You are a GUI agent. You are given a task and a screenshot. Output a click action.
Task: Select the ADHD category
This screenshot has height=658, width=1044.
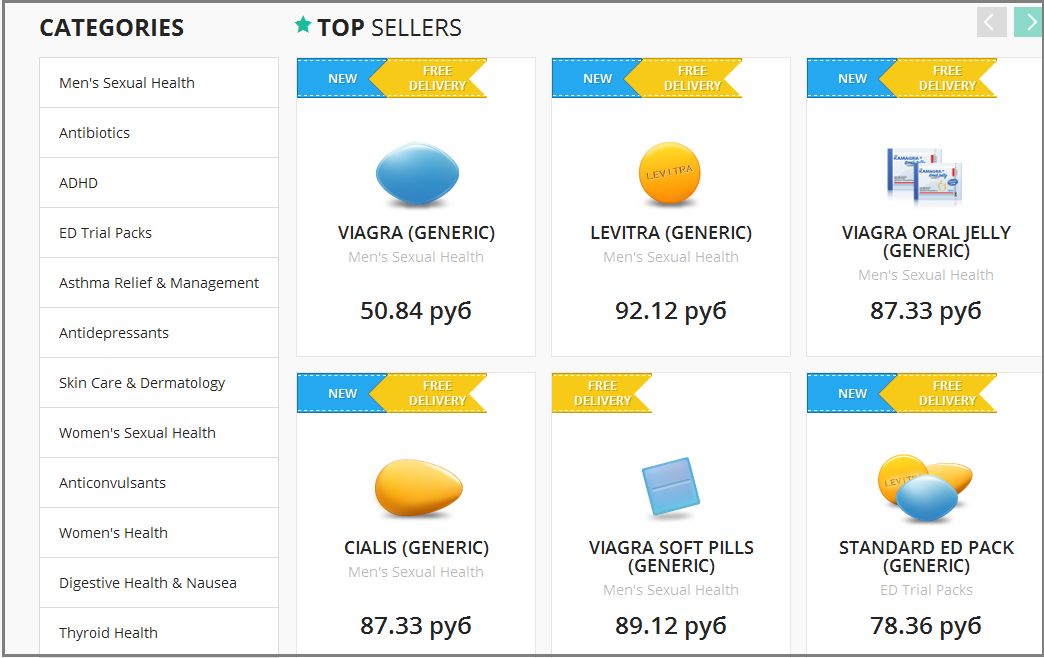point(78,182)
